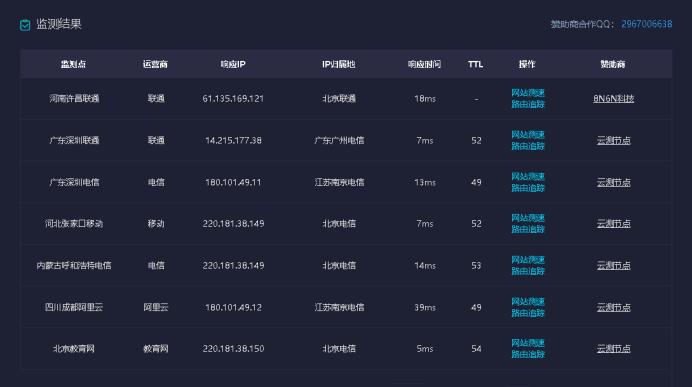Click the 运营商 column header

[155, 64]
